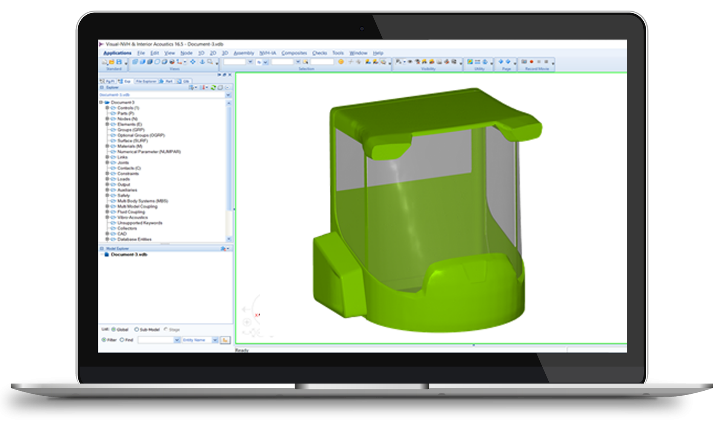Open the Entity Name dropdown
This screenshot has width=713, height=422.
[x=215, y=340]
